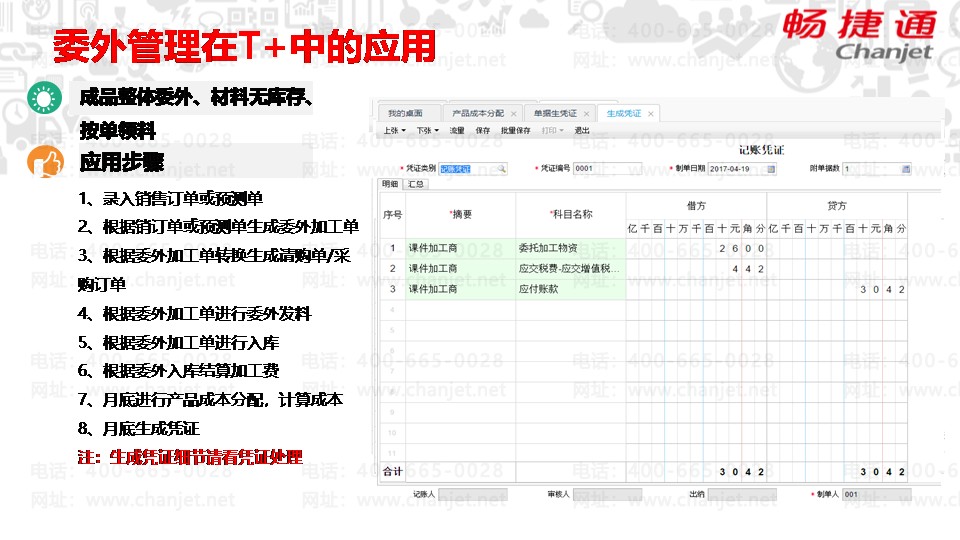The height and width of the screenshot is (540, 960).
Task: Click the 出纳 field at bottom
Action: click(742, 494)
